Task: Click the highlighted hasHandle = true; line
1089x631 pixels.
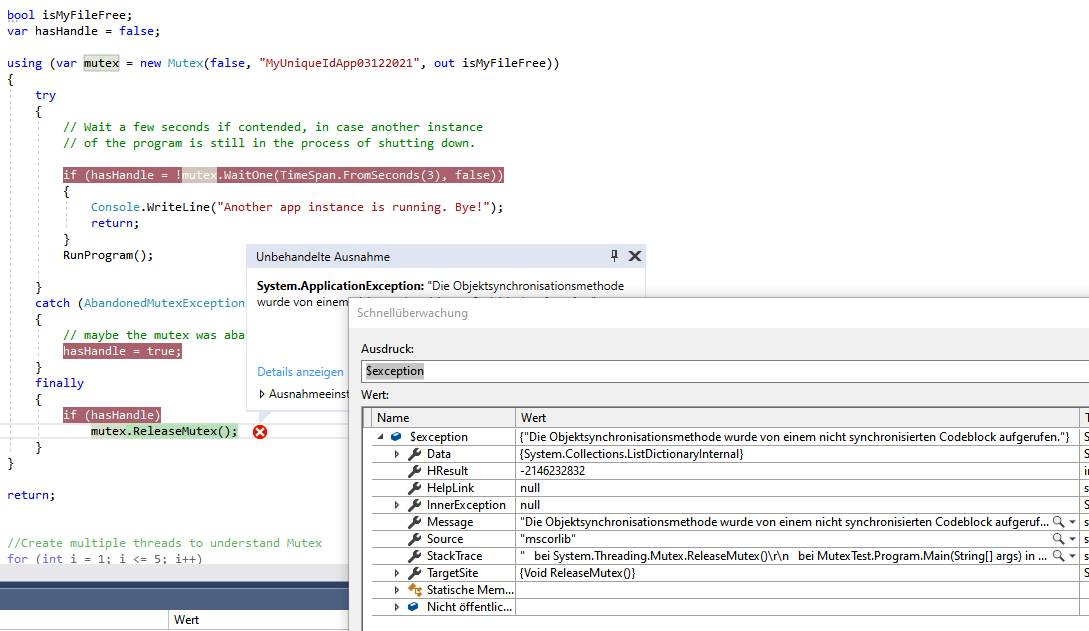Action: click(x=122, y=351)
